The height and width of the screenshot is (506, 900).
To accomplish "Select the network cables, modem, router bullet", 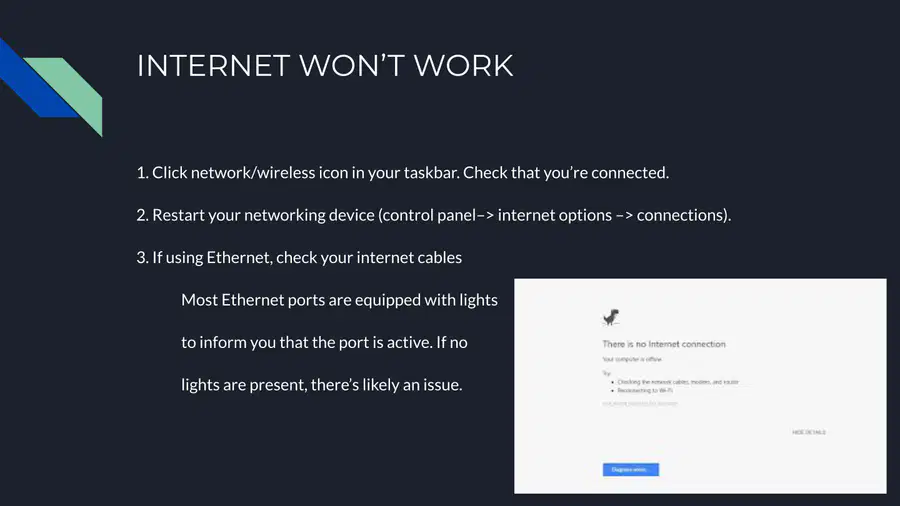I will (678, 382).
